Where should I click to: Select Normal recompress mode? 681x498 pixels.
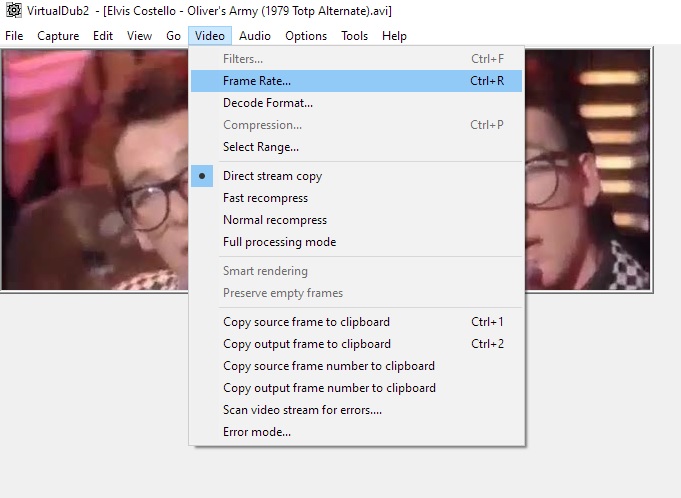357,220
